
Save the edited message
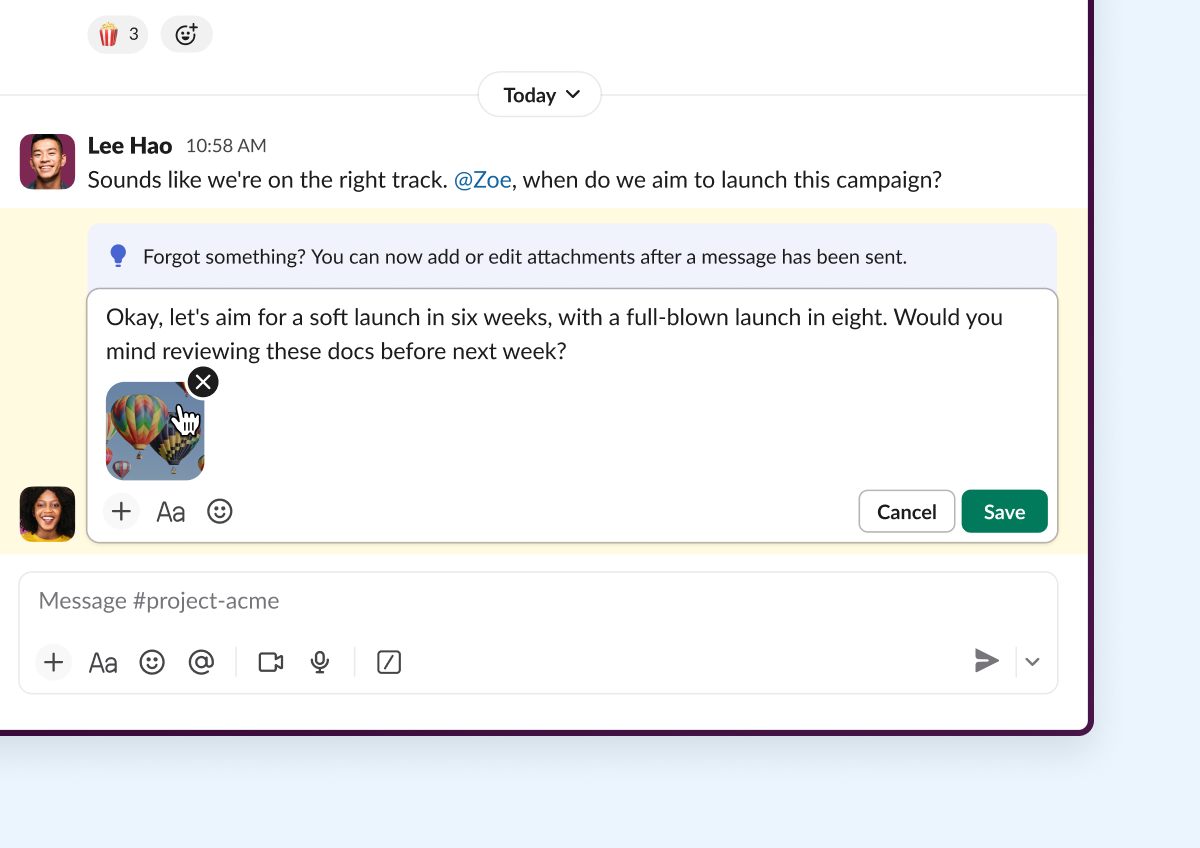pyautogui.click(x=1004, y=512)
